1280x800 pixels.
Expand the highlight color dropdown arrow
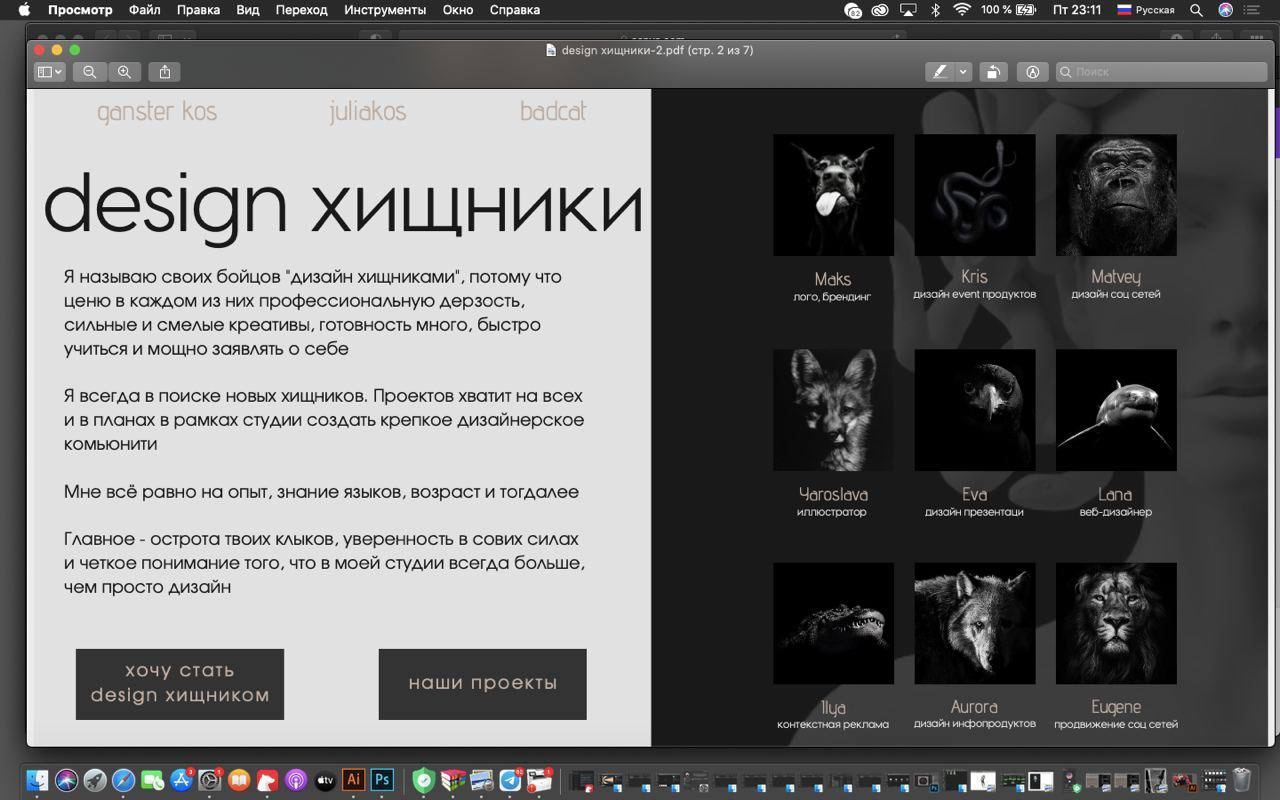coord(963,72)
